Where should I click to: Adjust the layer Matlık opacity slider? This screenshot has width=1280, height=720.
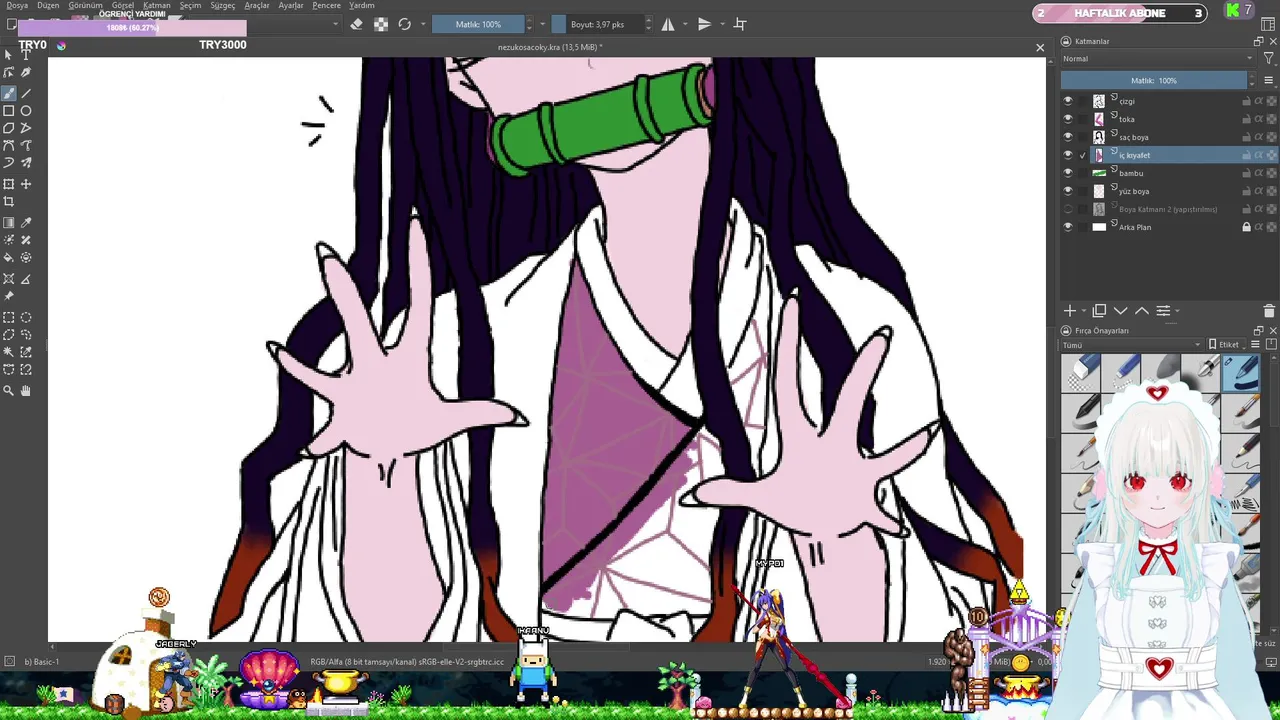point(1154,80)
